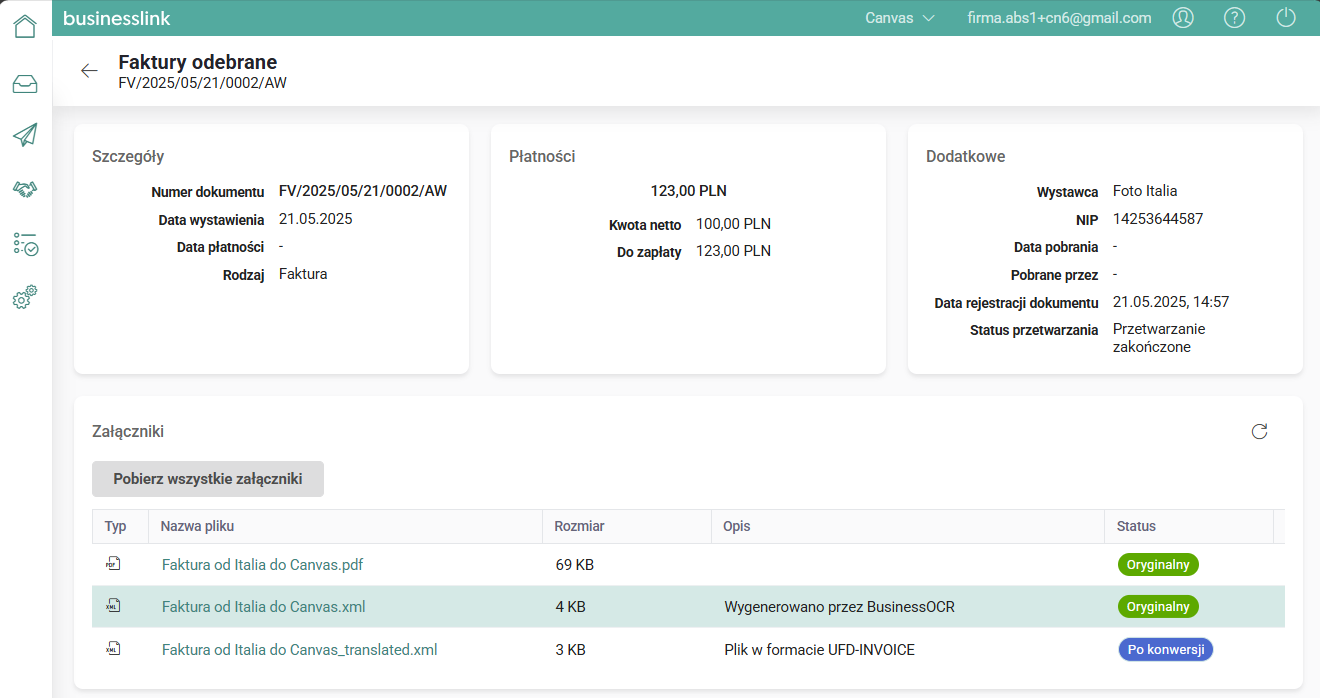Click the businesslink logo
The height and width of the screenshot is (698, 1320).
click(x=117, y=18)
